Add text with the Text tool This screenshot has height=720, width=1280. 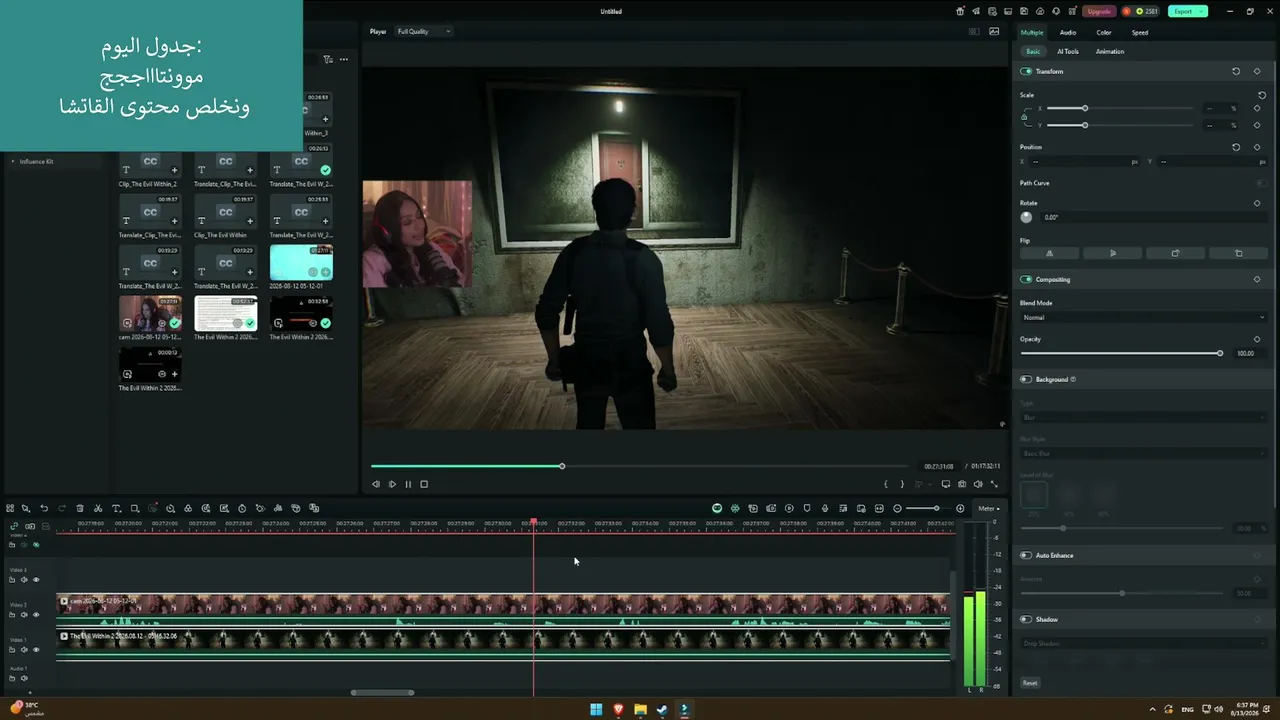(x=116, y=509)
